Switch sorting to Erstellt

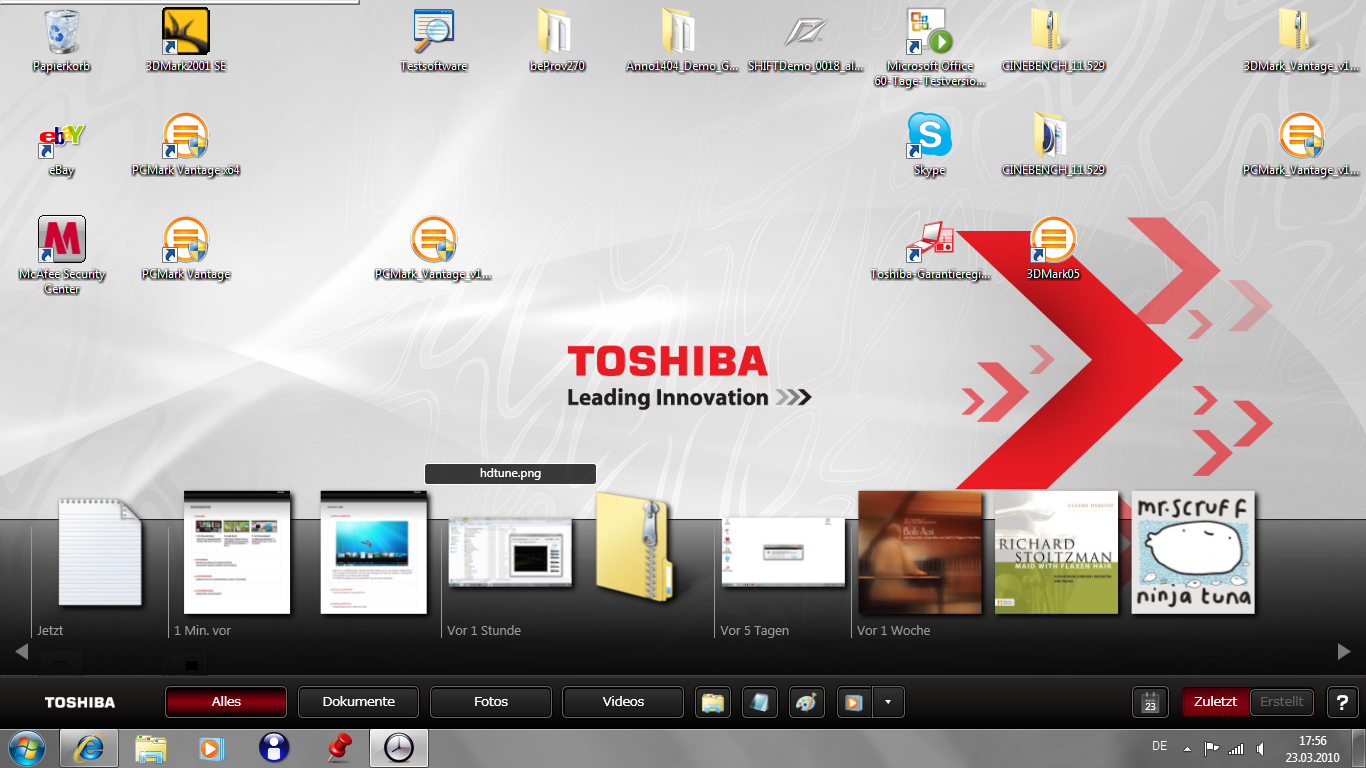tap(1282, 702)
